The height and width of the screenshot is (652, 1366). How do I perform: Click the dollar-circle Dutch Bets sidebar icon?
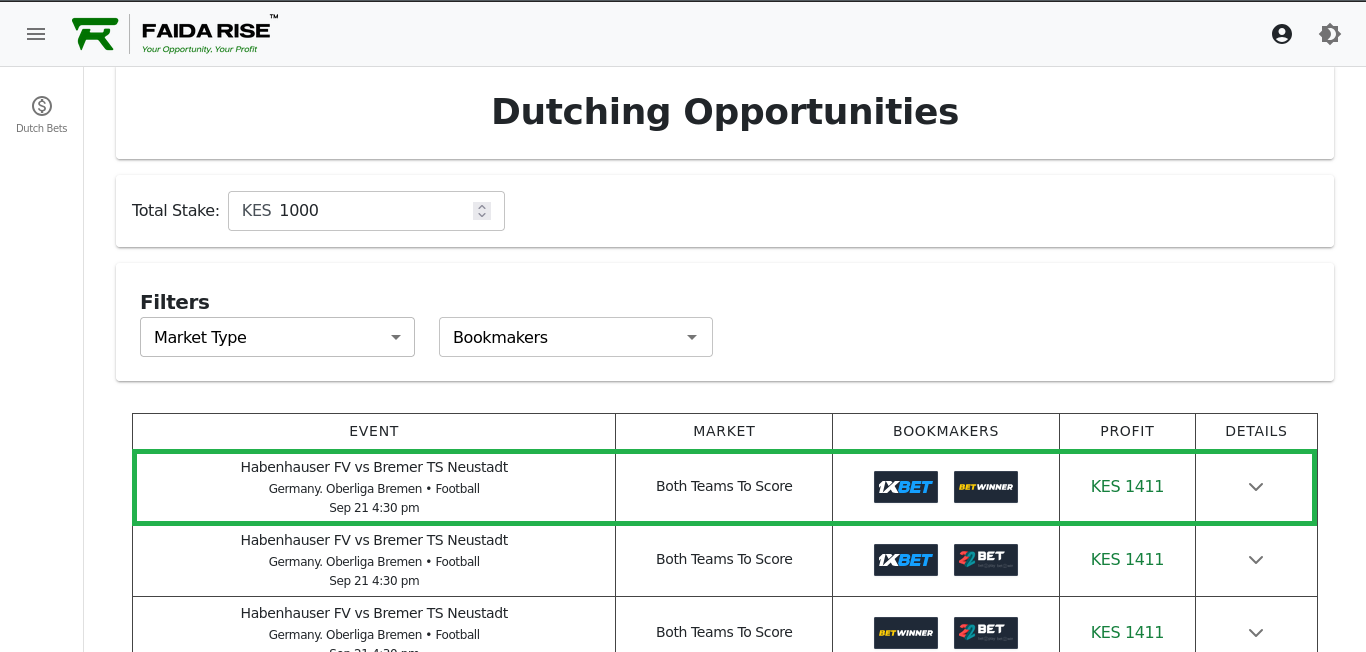[41, 105]
